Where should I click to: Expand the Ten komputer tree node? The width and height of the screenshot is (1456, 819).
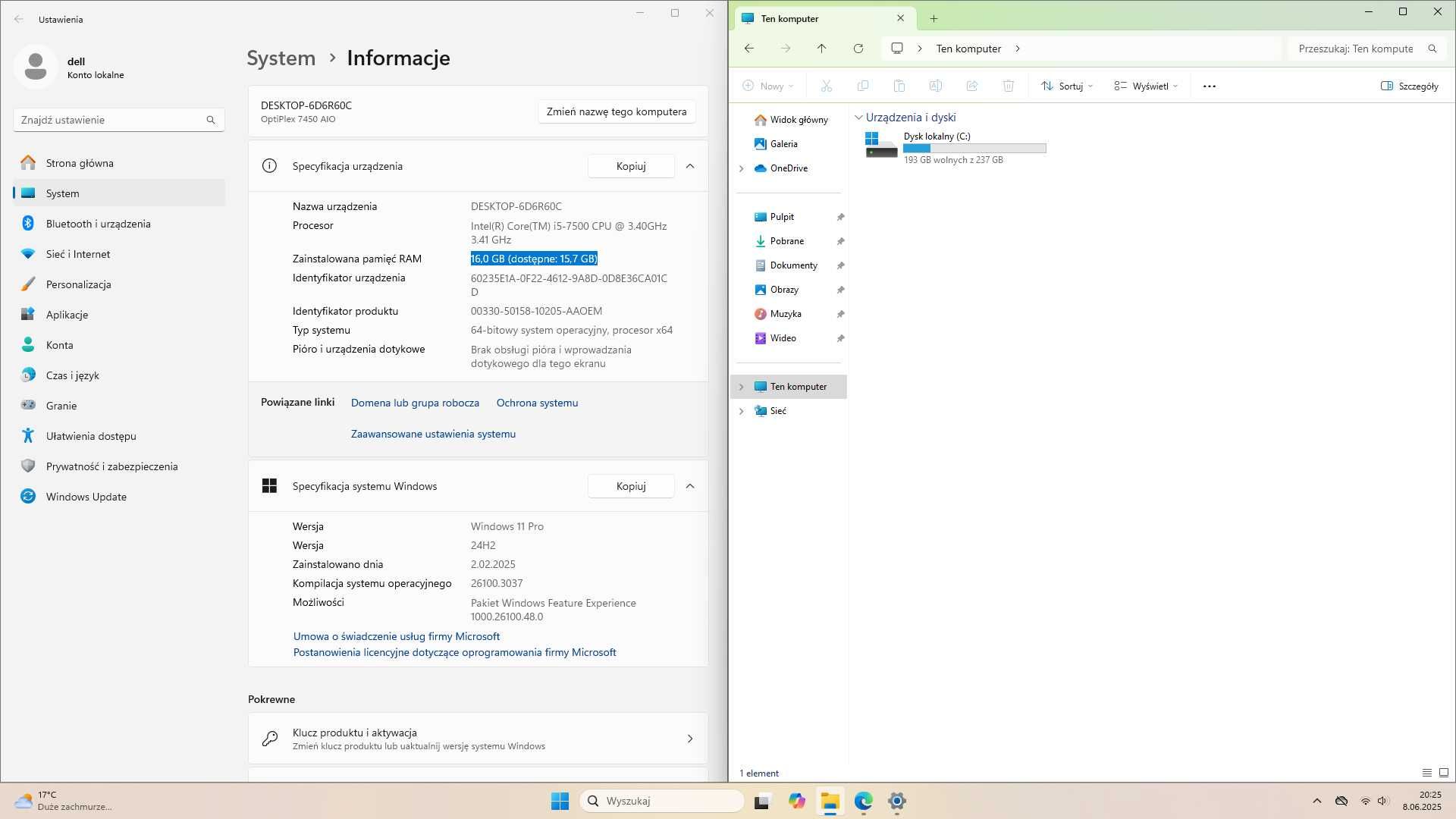[742, 387]
